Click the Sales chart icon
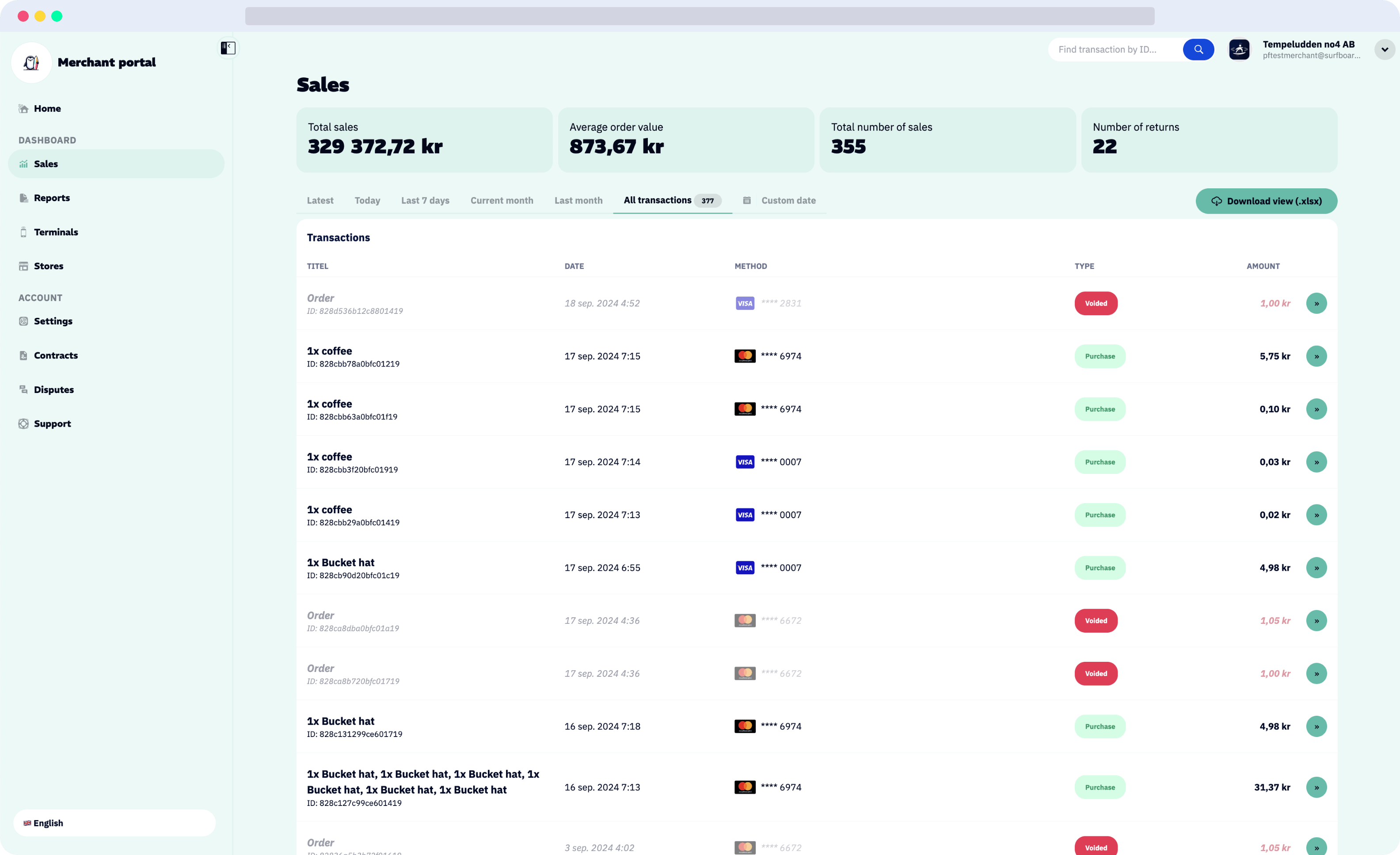Viewport: 1400px width, 855px height. (23, 164)
